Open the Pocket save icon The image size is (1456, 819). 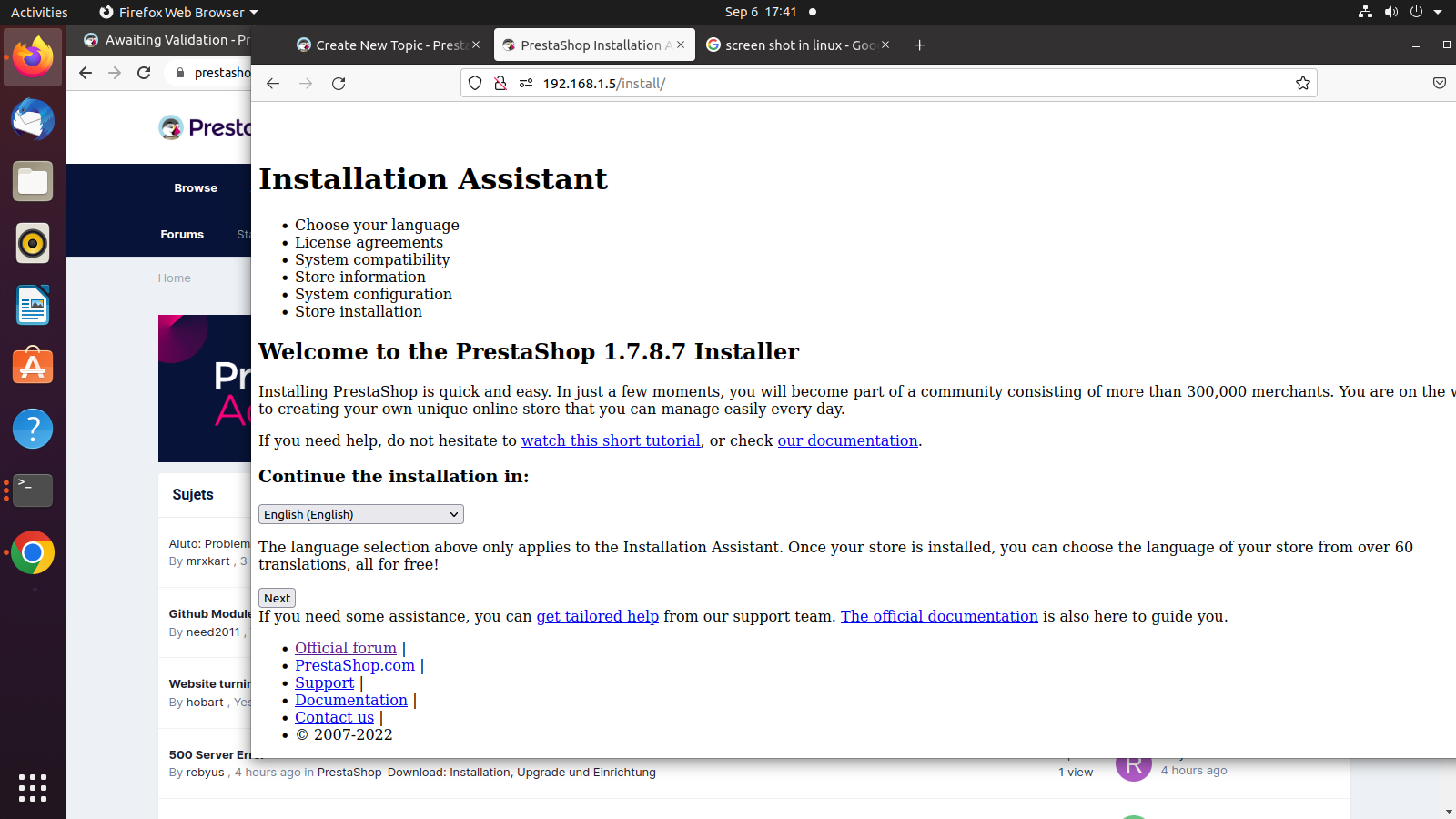click(1440, 84)
